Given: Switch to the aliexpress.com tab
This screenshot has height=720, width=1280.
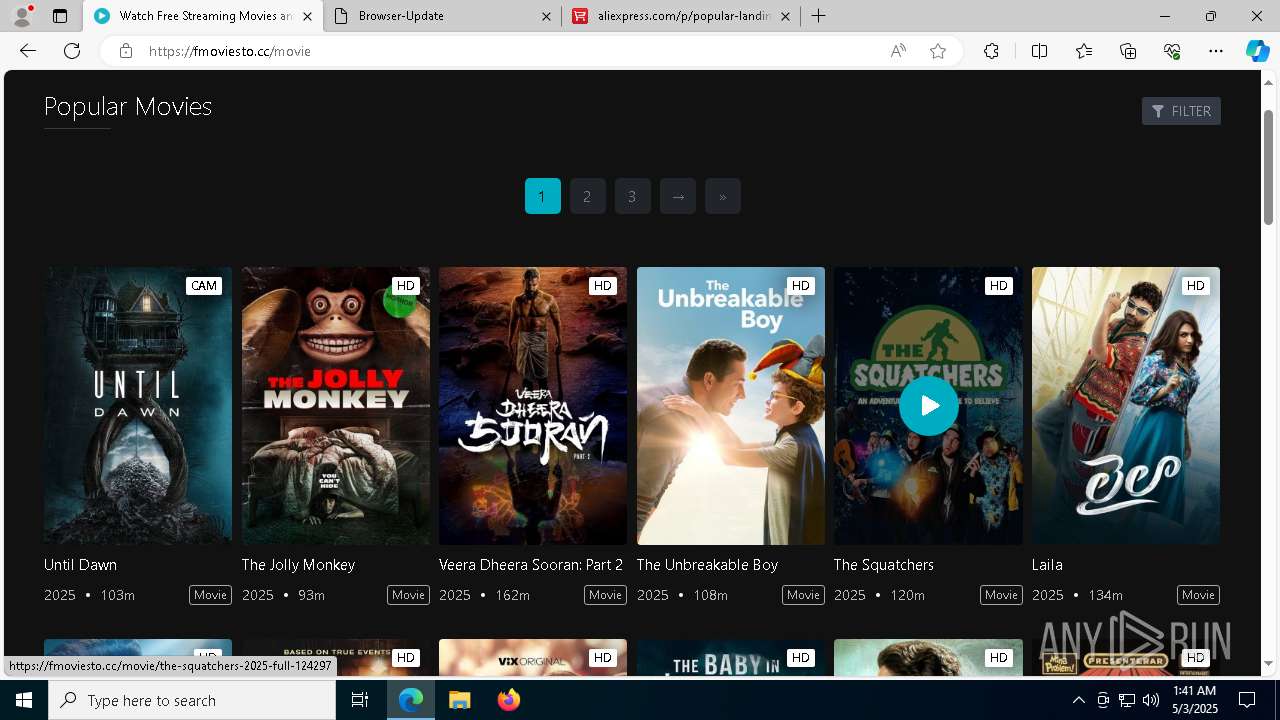Looking at the screenshot, I should click(x=681, y=16).
